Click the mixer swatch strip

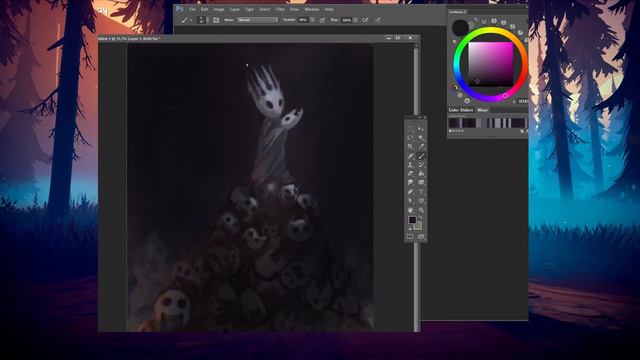coord(488,123)
